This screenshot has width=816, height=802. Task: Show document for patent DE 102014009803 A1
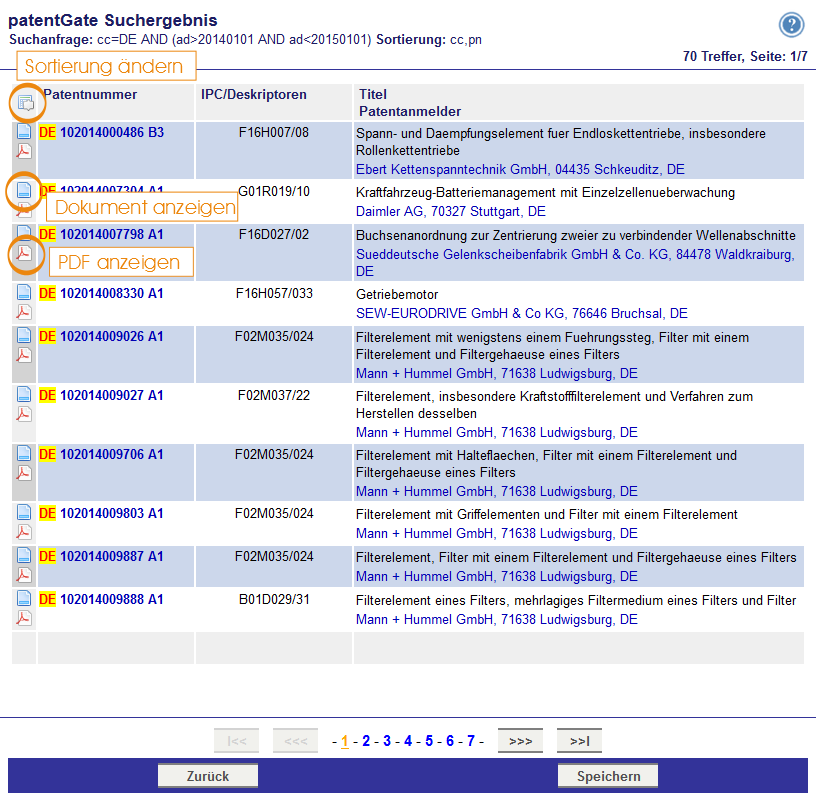[24, 512]
